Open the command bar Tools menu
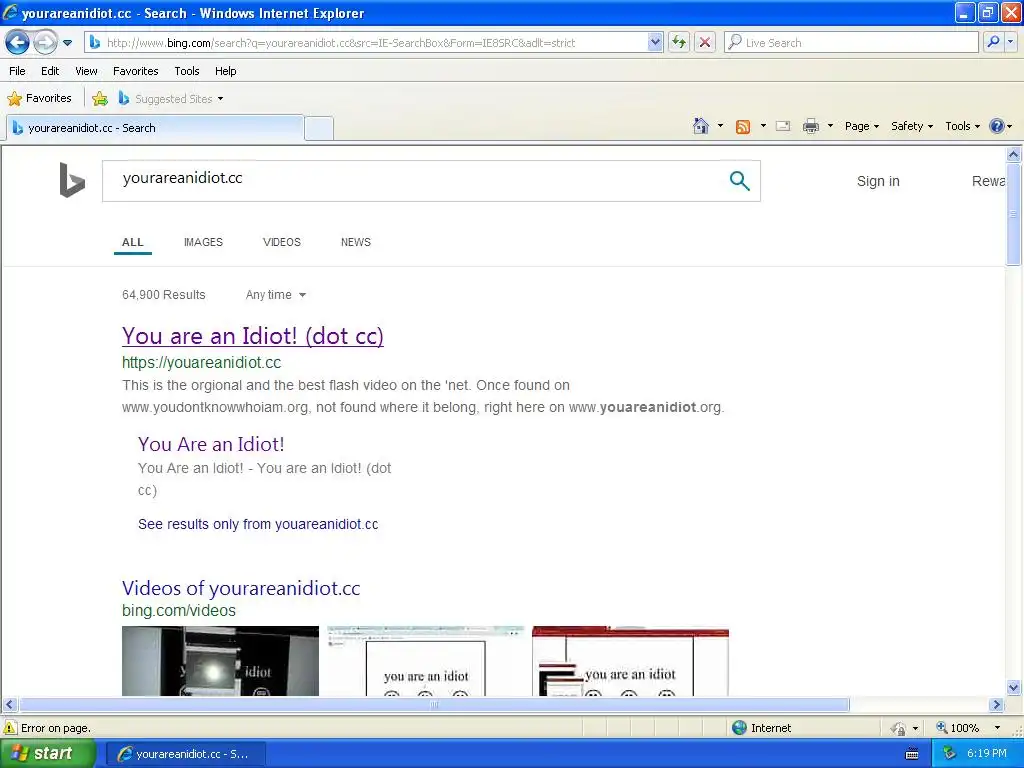This screenshot has width=1024, height=768. coord(962,126)
